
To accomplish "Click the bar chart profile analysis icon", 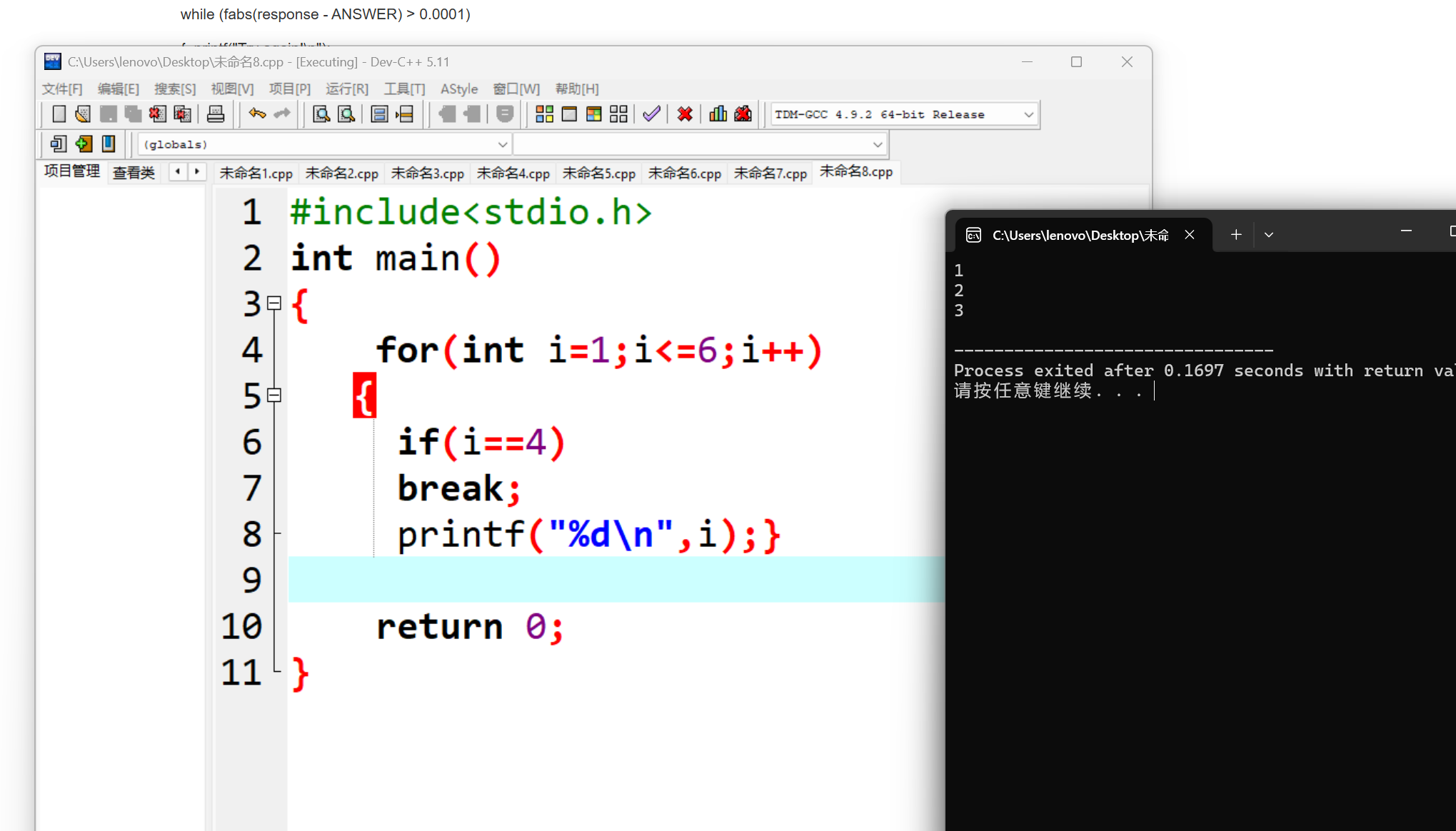I will (718, 114).
